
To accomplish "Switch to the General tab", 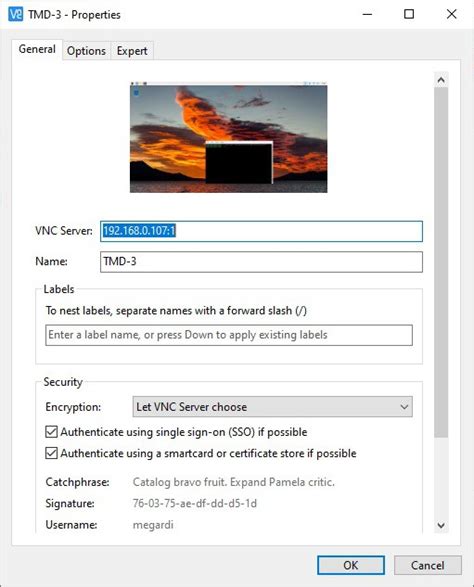I will tap(37, 49).
